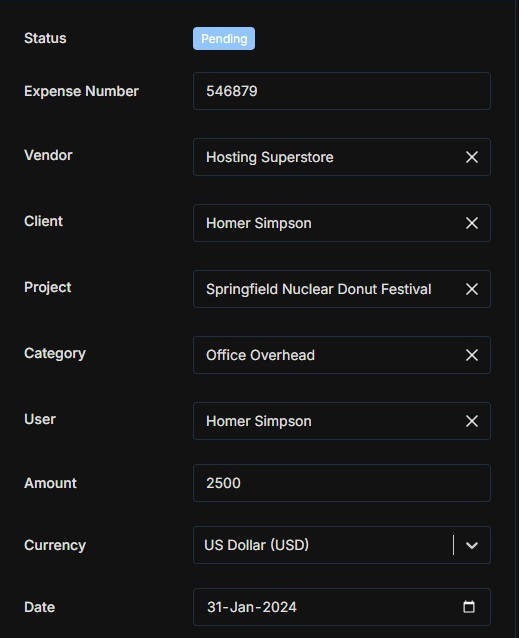Image resolution: width=519 pixels, height=638 pixels.
Task: Click into the Amount field showing 2500
Action: (342, 483)
